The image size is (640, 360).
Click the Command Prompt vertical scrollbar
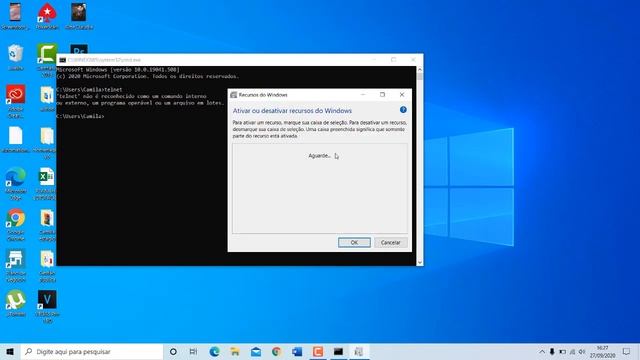[420, 166]
